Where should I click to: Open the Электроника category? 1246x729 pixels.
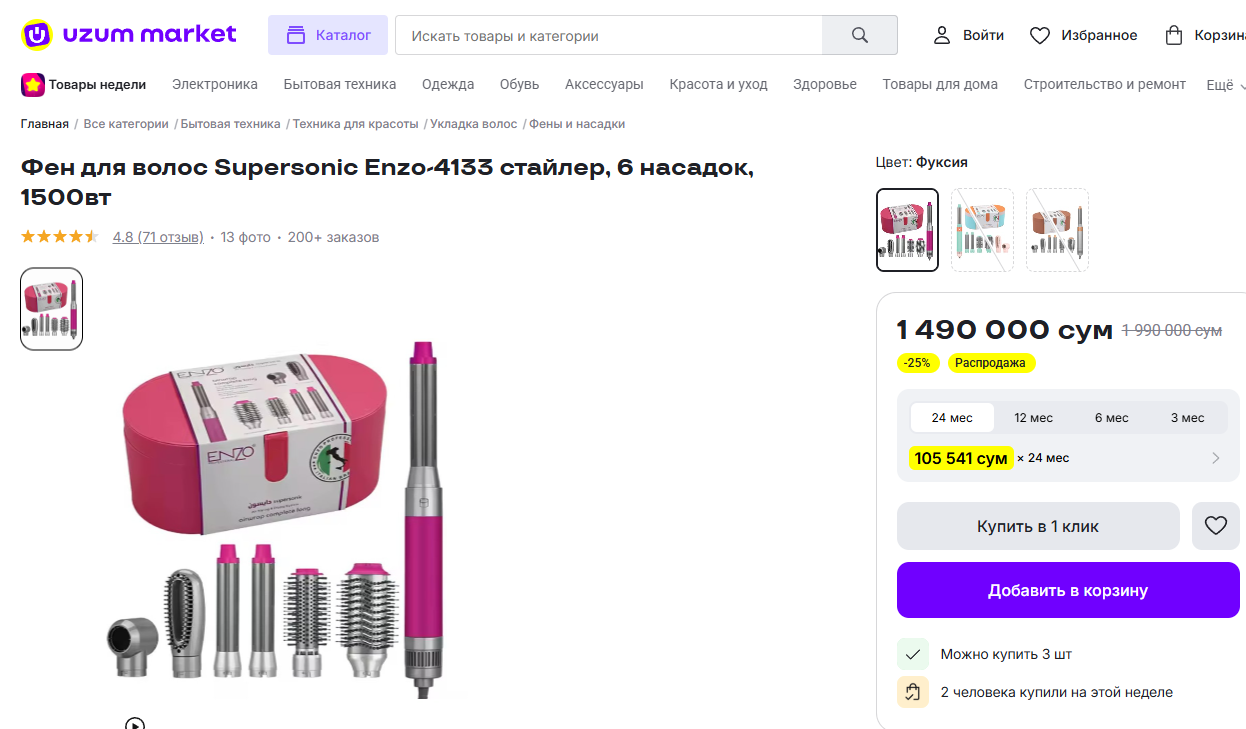214,85
